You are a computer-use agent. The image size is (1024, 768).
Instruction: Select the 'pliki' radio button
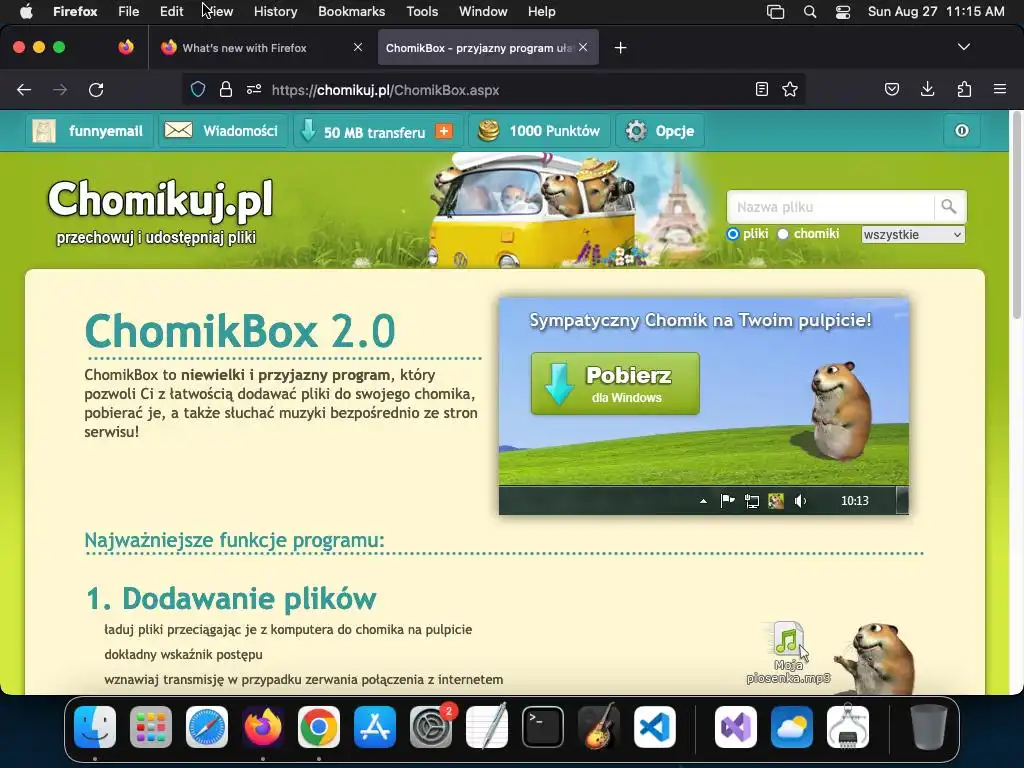pyautogui.click(x=733, y=234)
